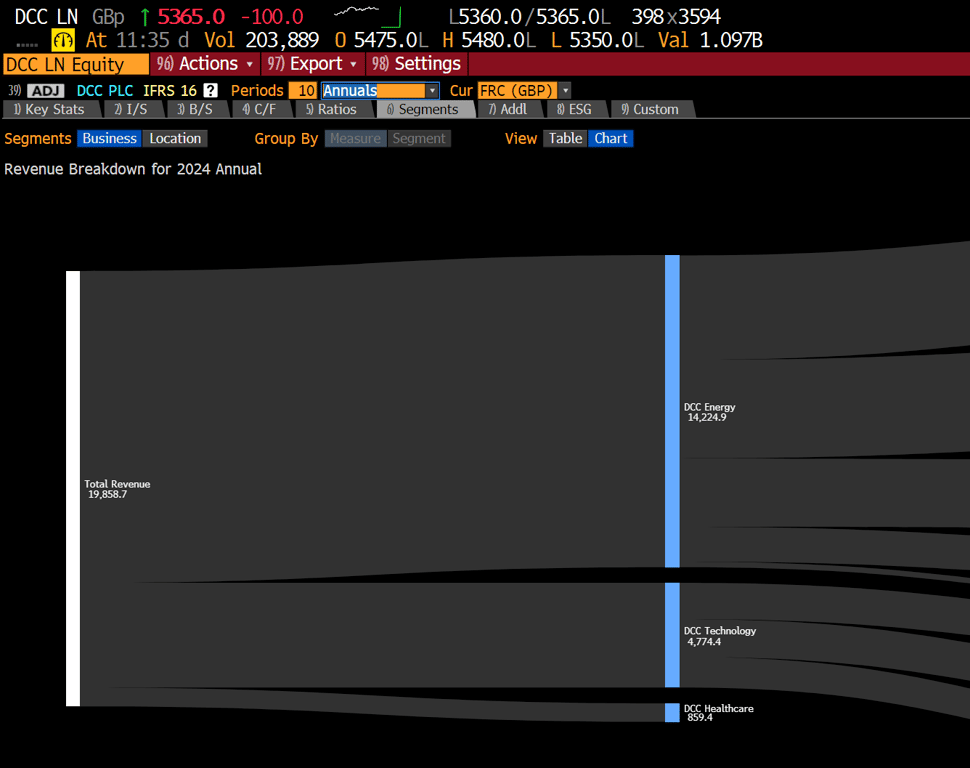Switch view to Table

coord(565,139)
